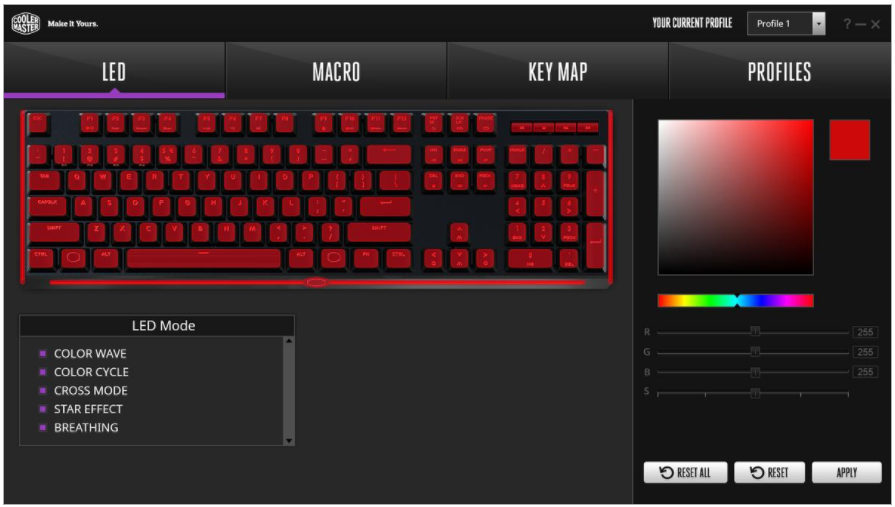Click the red value input field

pyautogui.click(x=865, y=332)
